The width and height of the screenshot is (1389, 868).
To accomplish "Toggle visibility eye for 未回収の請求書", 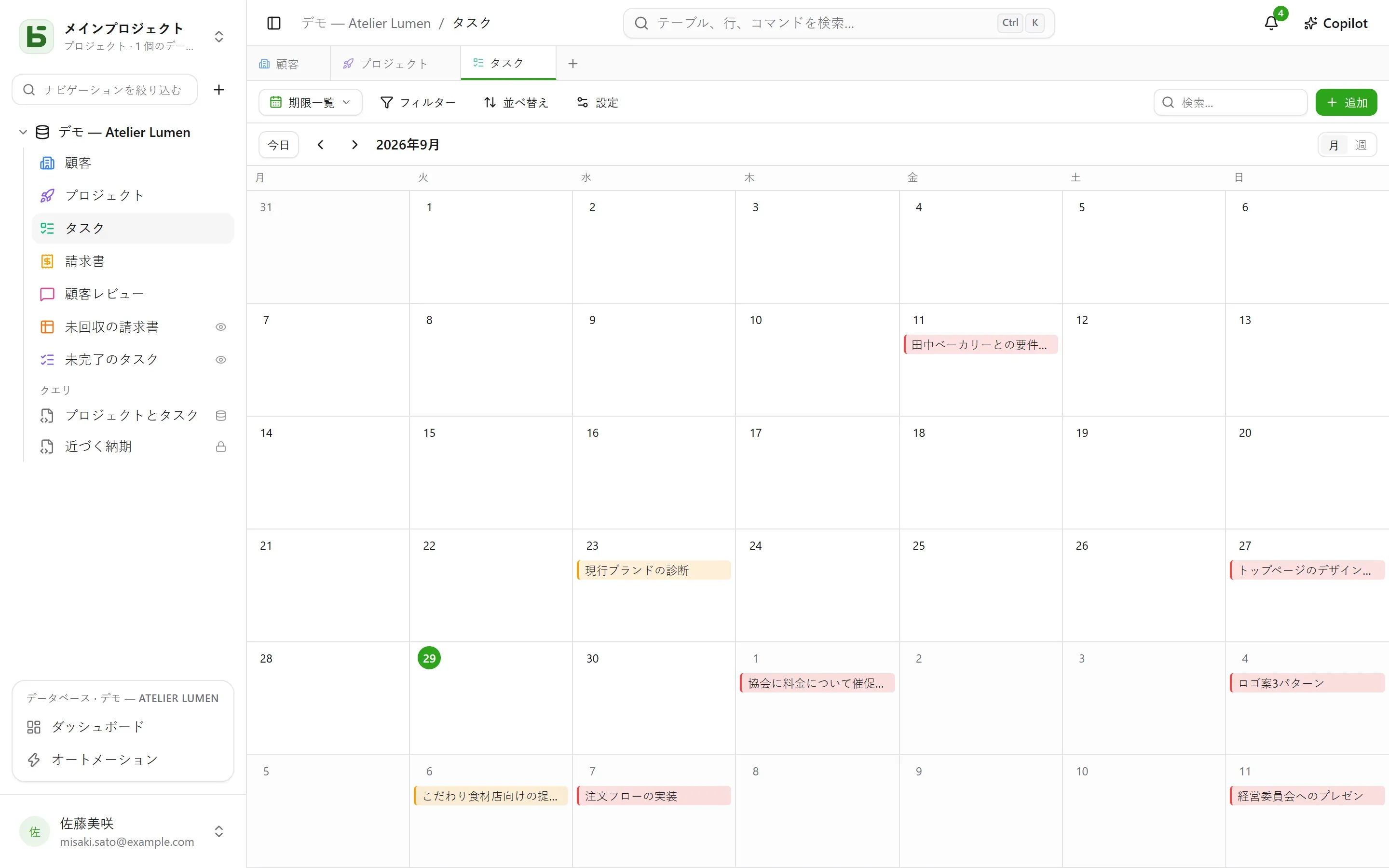I will point(220,326).
